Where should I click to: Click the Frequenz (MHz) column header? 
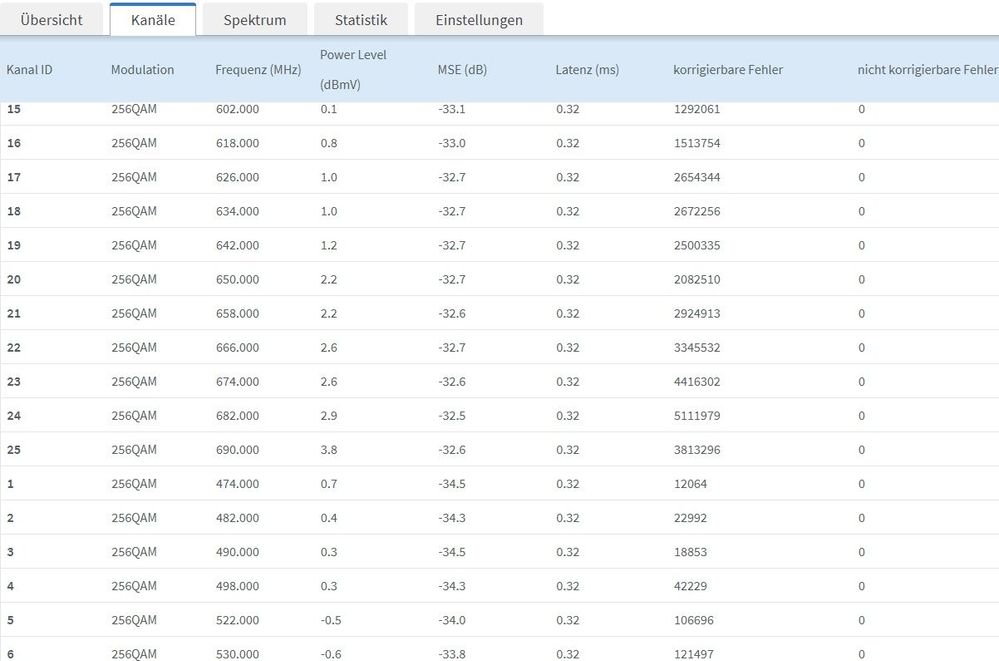point(258,69)
